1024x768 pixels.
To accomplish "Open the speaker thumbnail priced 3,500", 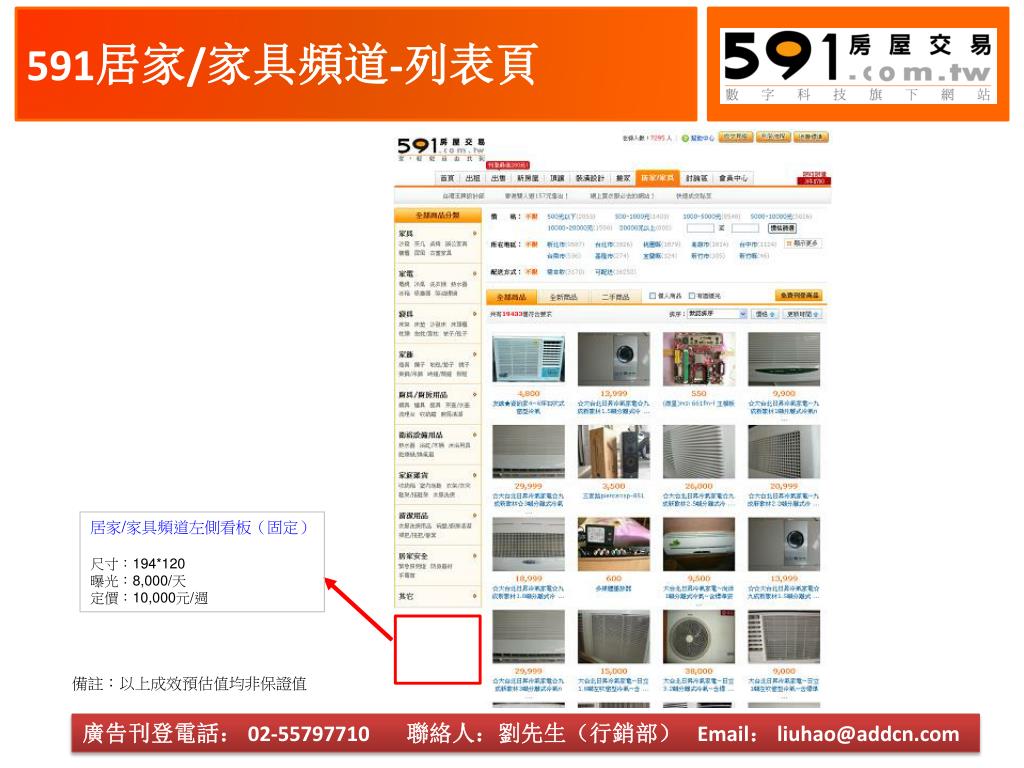I will (614, 452).
